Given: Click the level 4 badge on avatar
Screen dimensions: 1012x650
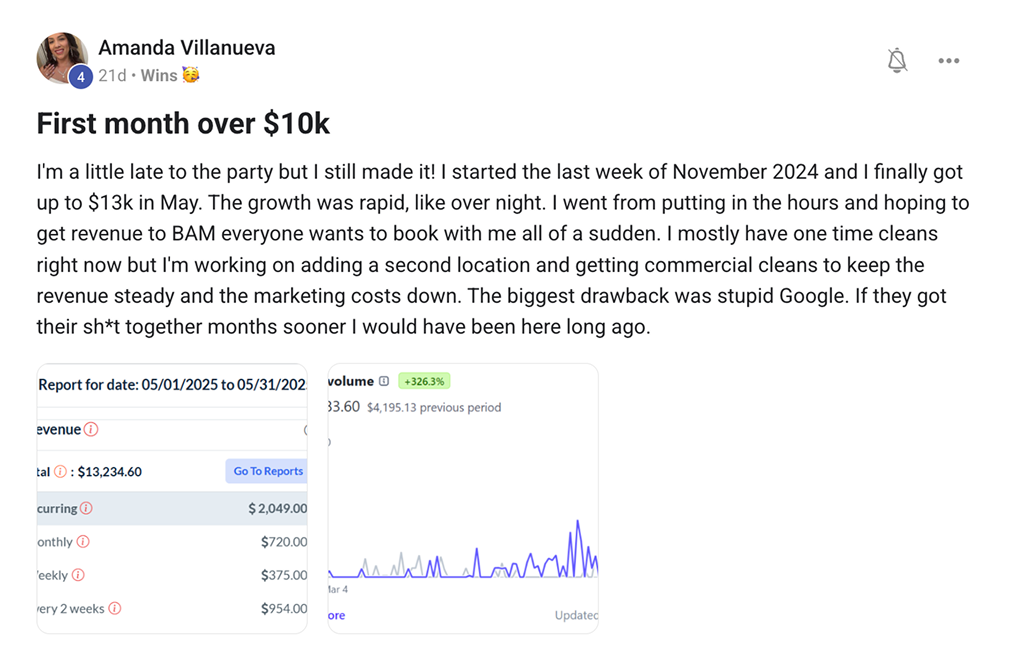Looking at the screenshot, I should (x=81, y=77).
